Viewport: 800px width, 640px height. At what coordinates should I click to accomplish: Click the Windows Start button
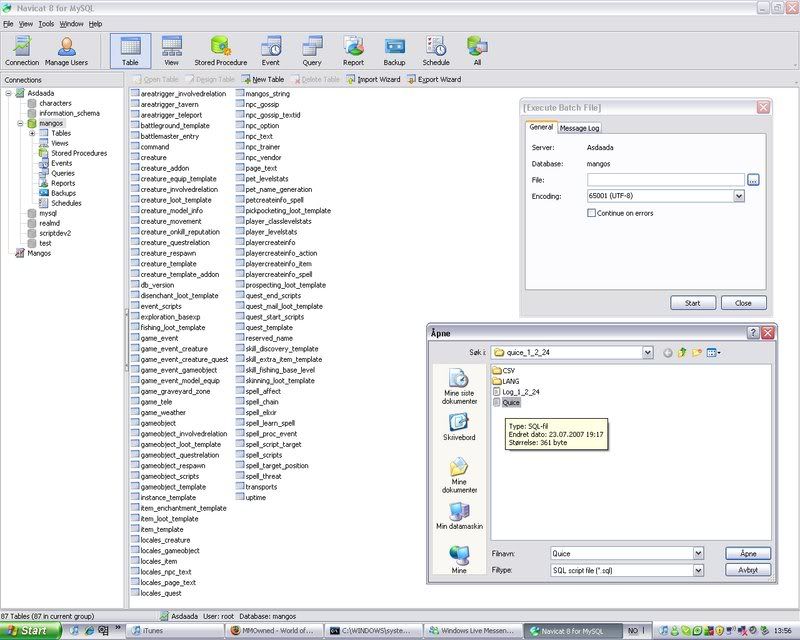[30, 631]
